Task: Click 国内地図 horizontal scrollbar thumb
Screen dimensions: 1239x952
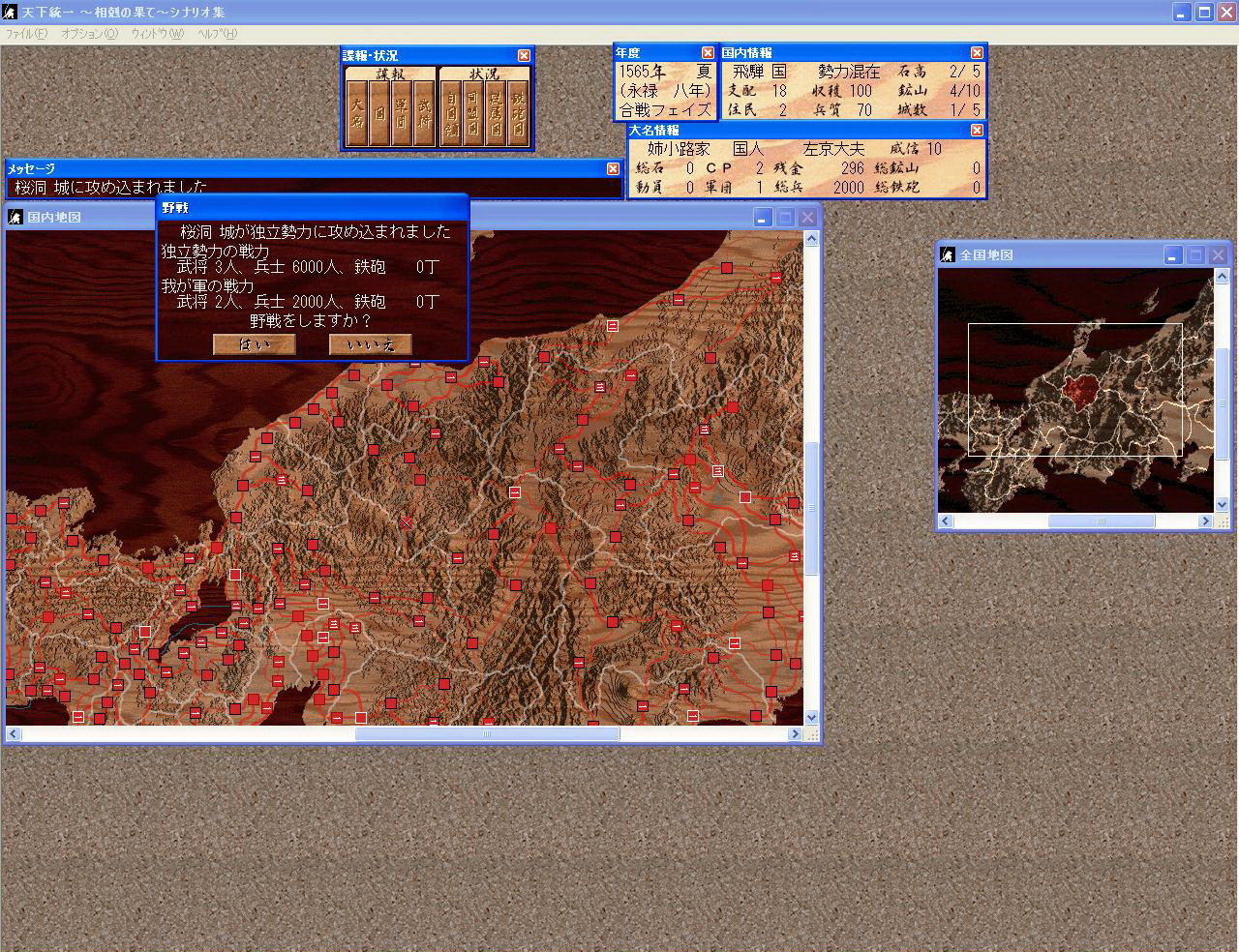Action: coord(487,733)
